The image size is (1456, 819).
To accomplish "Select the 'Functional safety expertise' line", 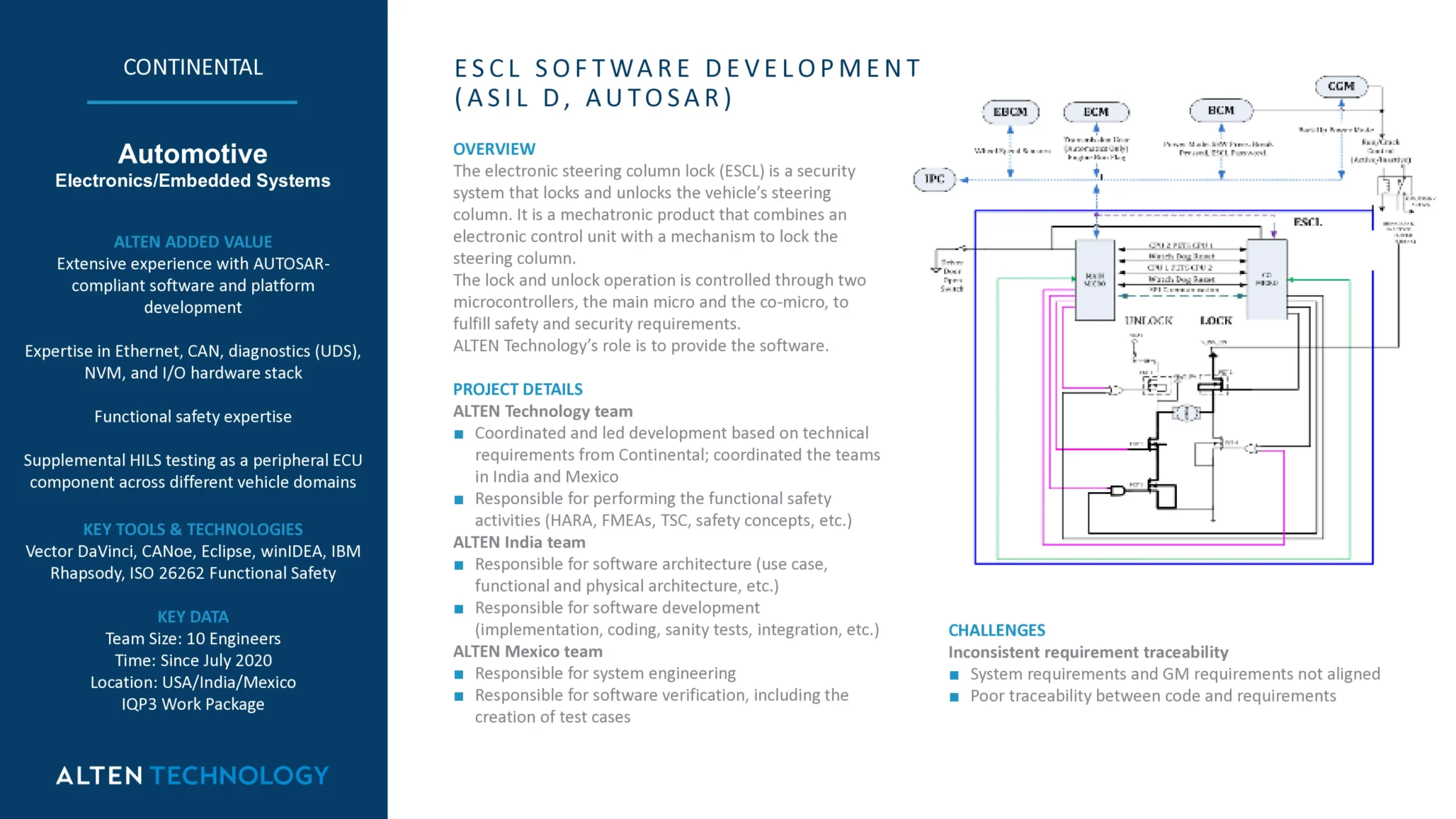I will [193, 416].
